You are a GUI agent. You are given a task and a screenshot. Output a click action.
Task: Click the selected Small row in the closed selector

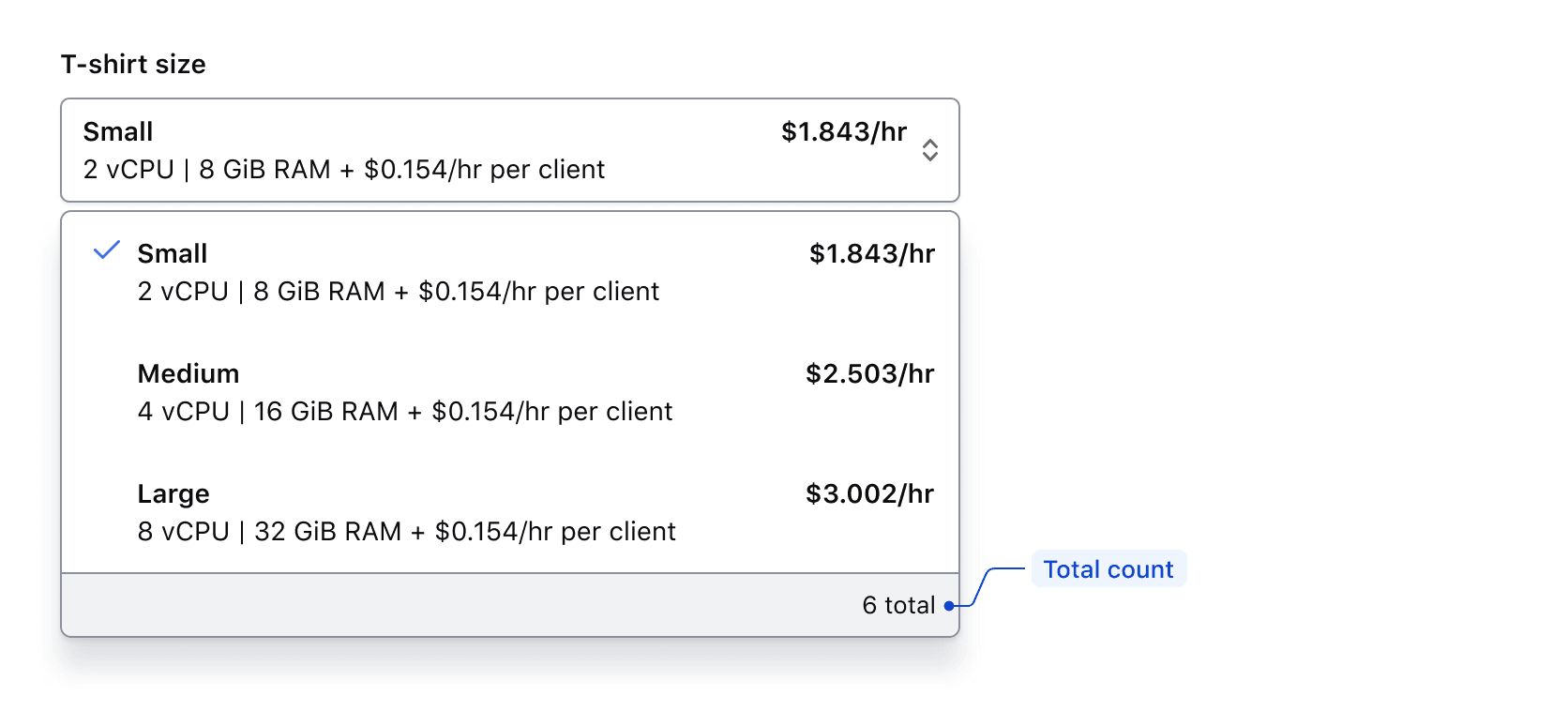(375, 150)
